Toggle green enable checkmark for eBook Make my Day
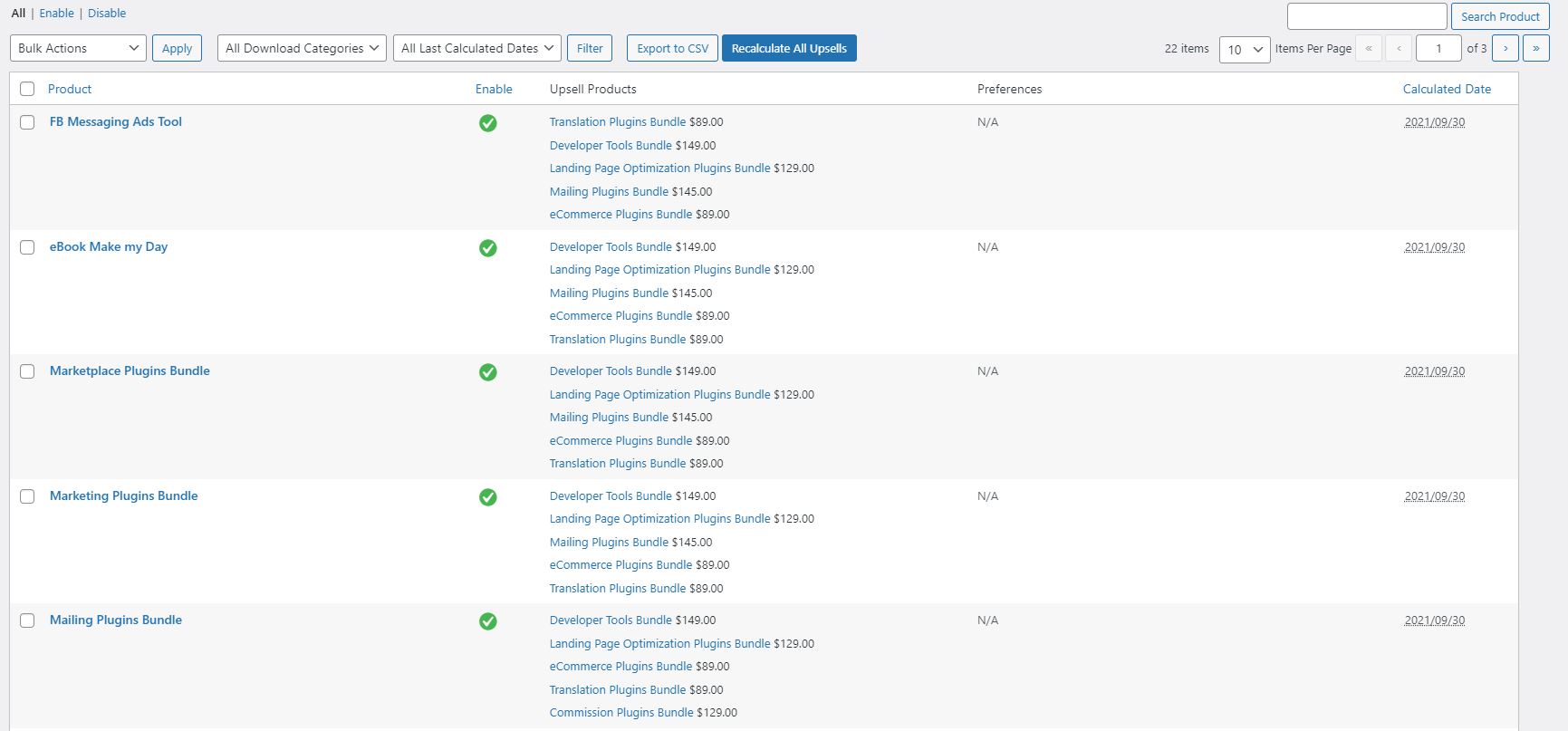 tap(487, 248)
